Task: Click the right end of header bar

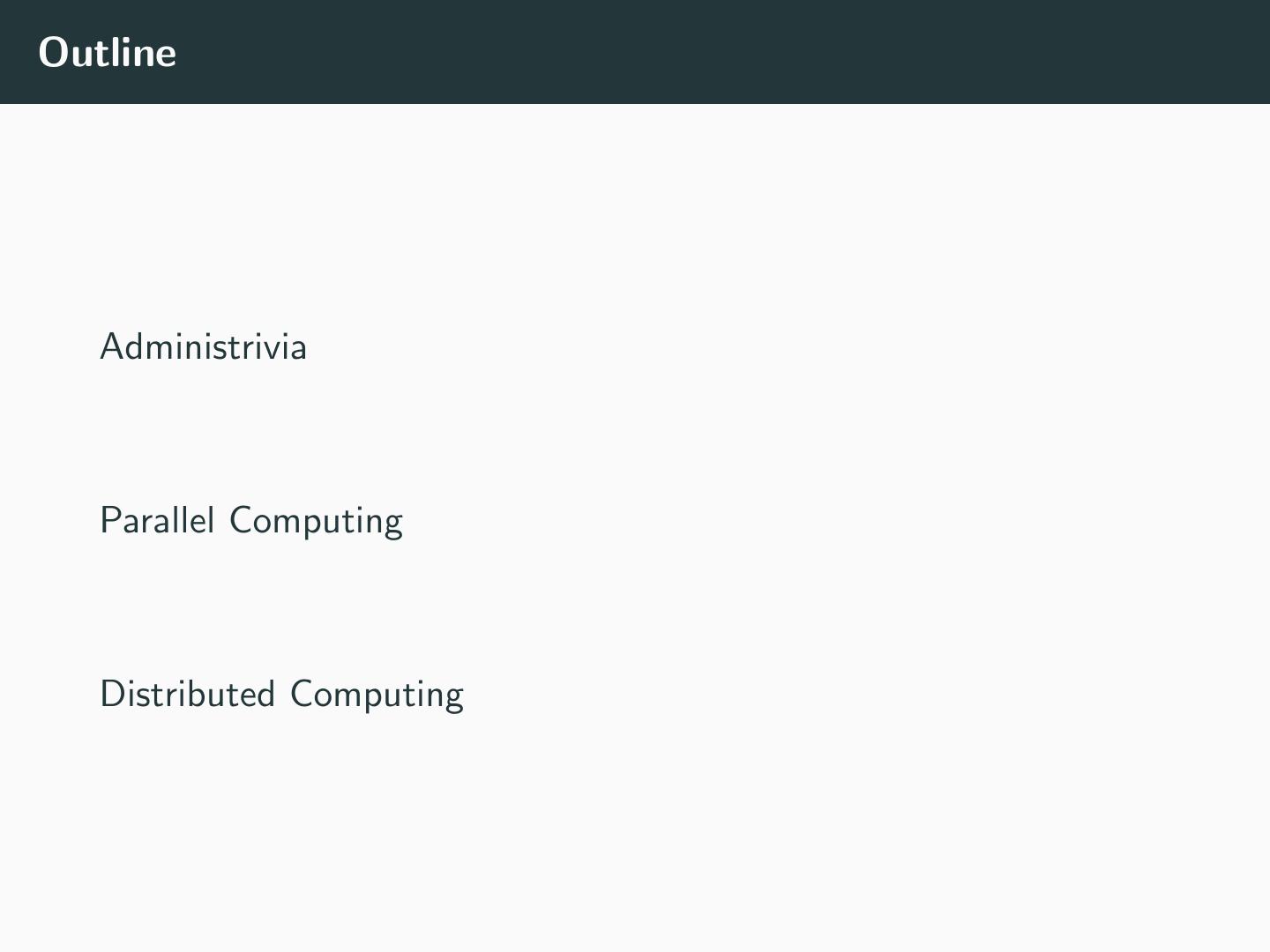Action: pyautogui.click(x=1235, y=52)
